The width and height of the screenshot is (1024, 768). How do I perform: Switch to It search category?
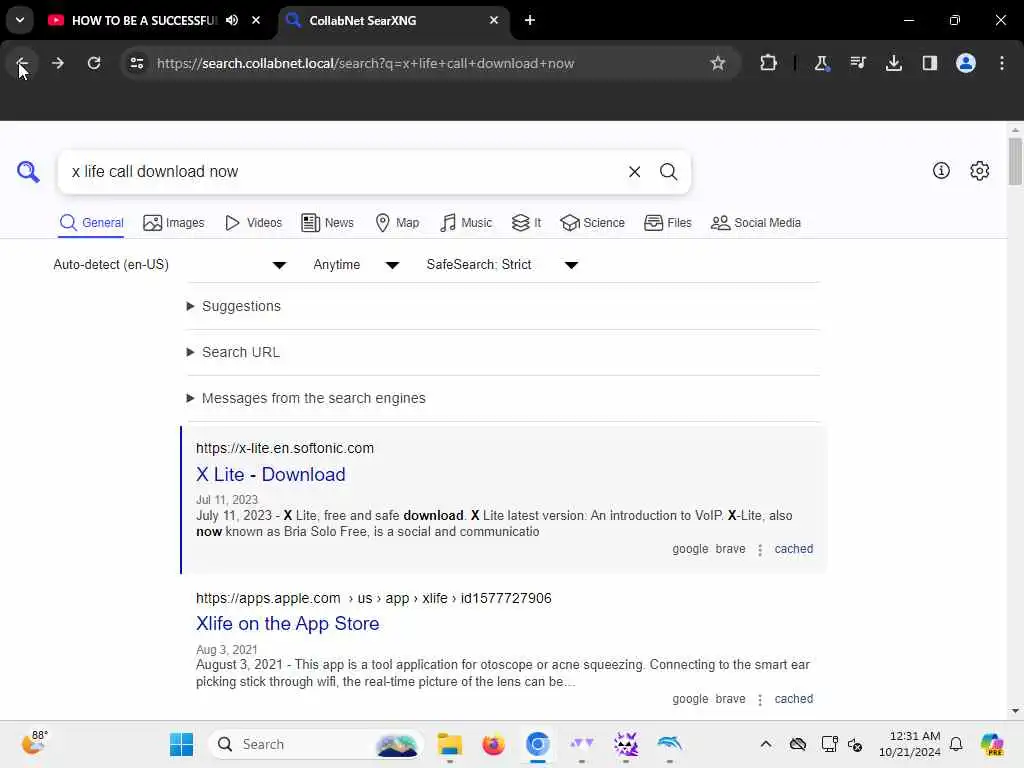[x=526, y=223]
